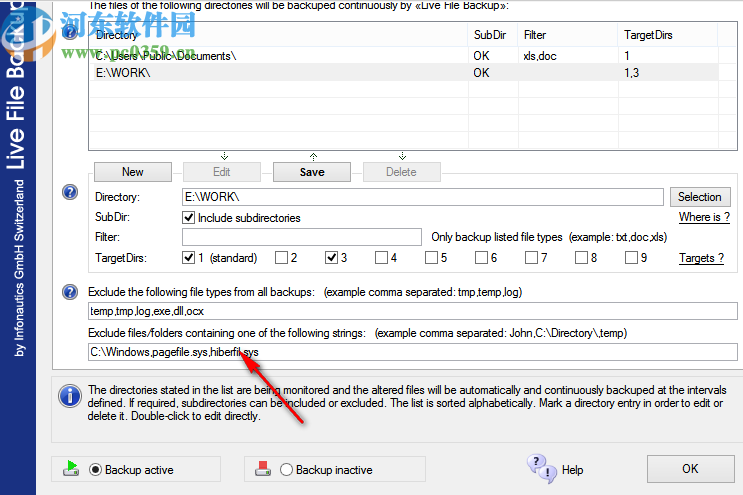The height and width of the screenshot is (495, 743).
Task: Select the Backup inactive radio button
Action: (286, 469)
